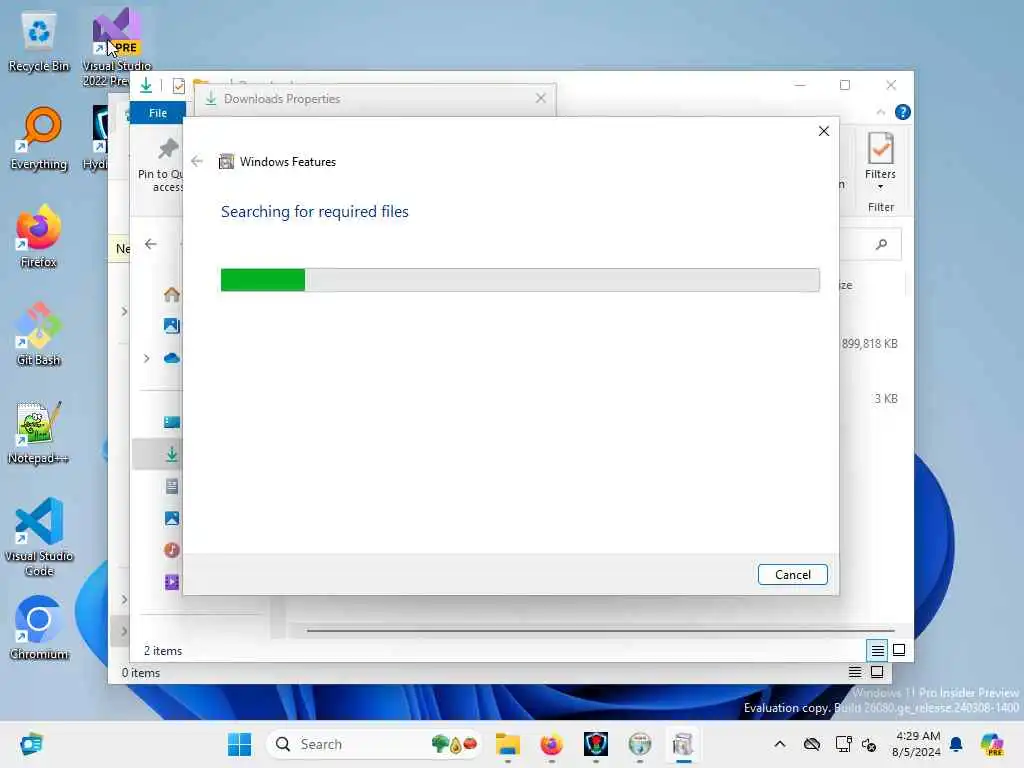Open Outlook widget icon on taskbar
This screenshot has height=768, width=1024.
31,744
